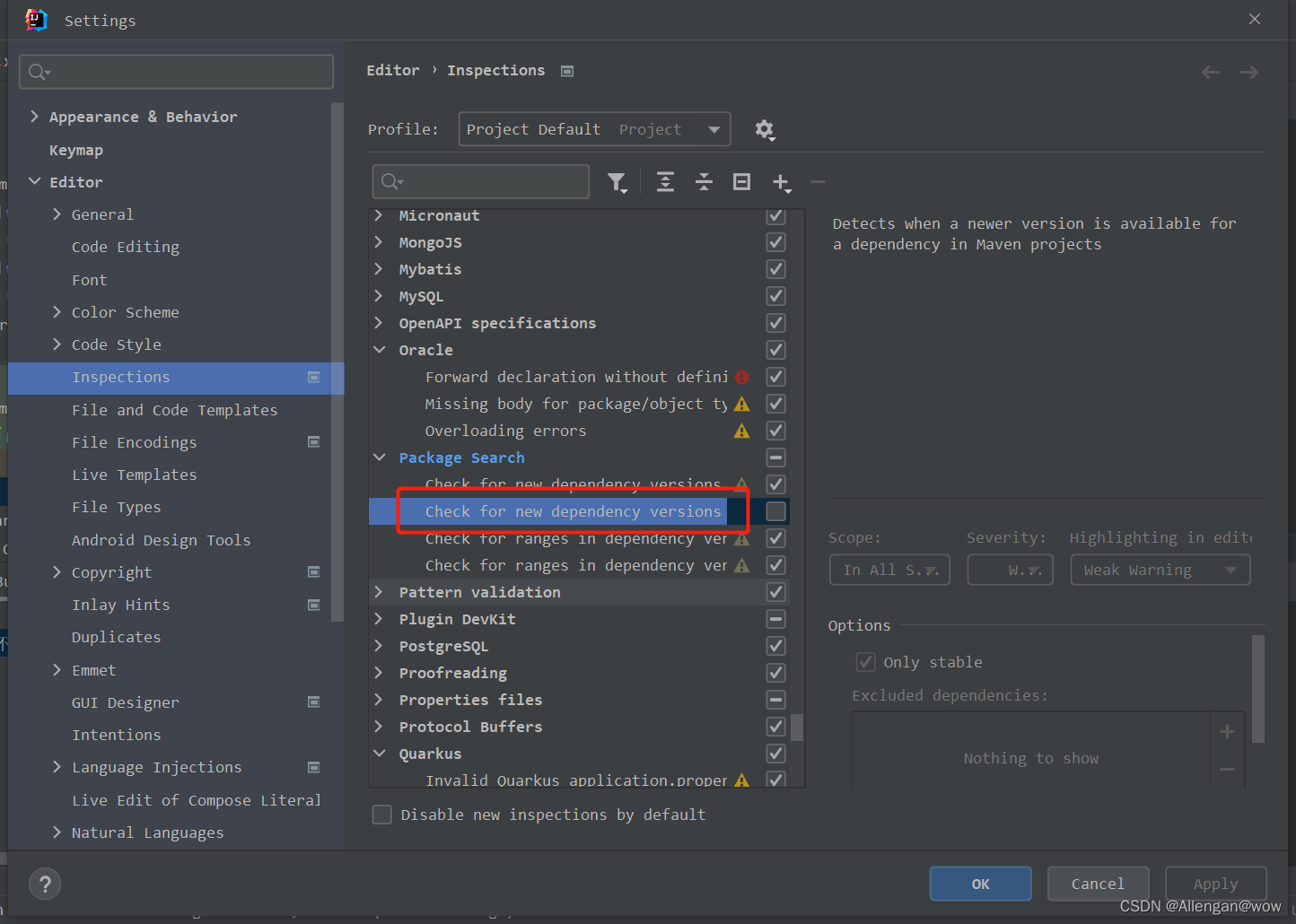Toggle the Package Search group checkbox
Screen dimensions: 1296x924
point(776,458)
